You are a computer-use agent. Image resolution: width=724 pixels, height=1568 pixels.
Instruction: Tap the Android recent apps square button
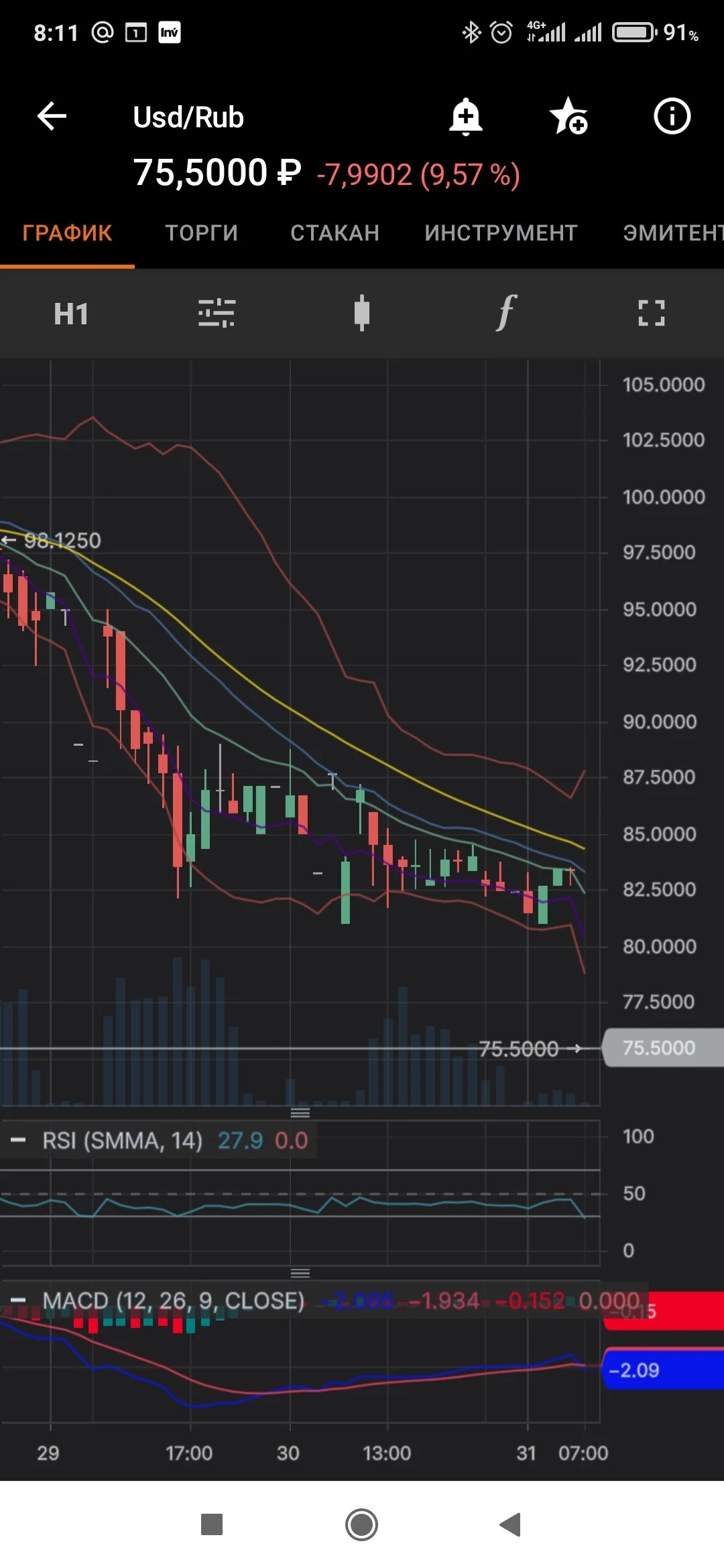click(x=212, y=1524)
